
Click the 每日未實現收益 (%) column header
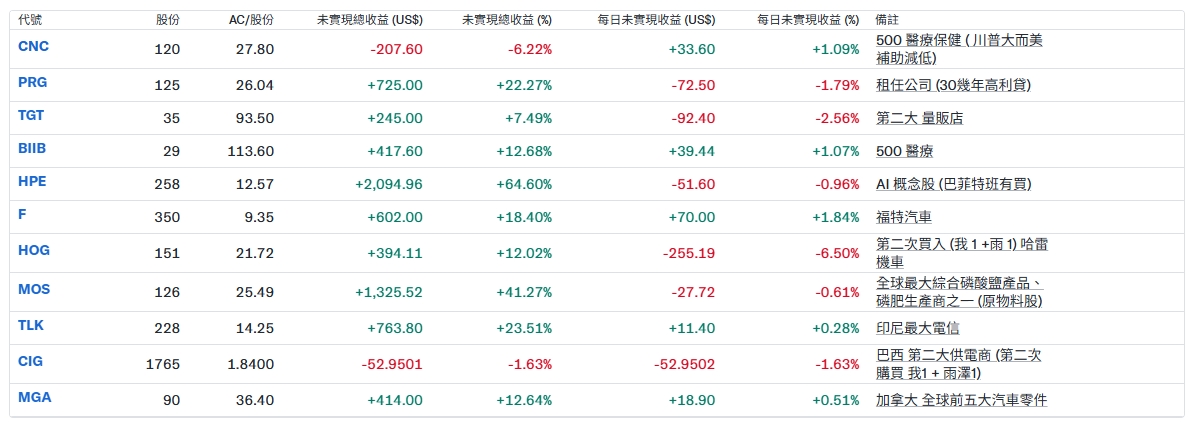(x=808, y=19)
